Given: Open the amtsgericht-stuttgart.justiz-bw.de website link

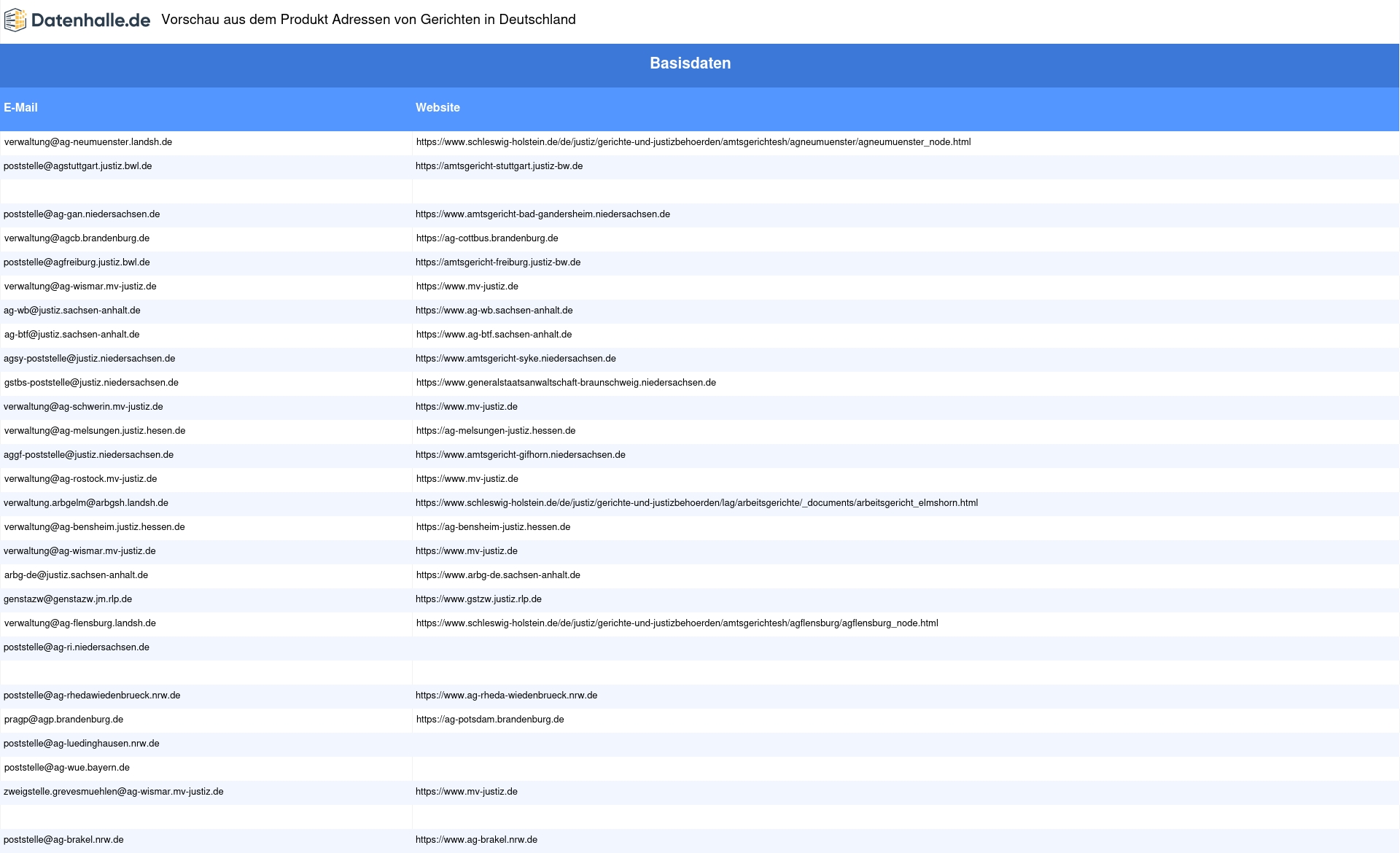Looking at the screenshot, I should [499, 166].
